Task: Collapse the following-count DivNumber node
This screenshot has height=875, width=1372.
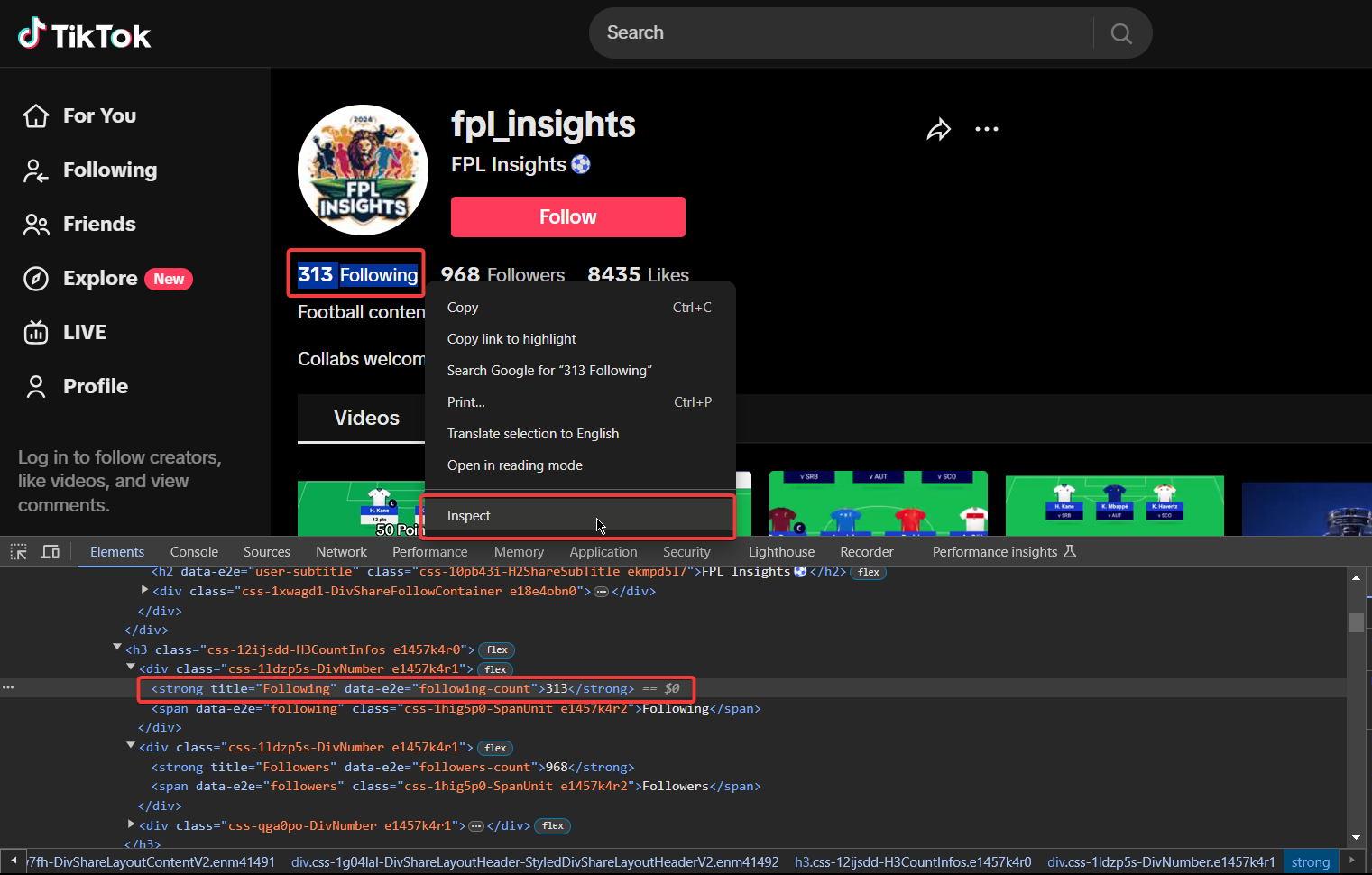Action: click(x=131, y=668)
